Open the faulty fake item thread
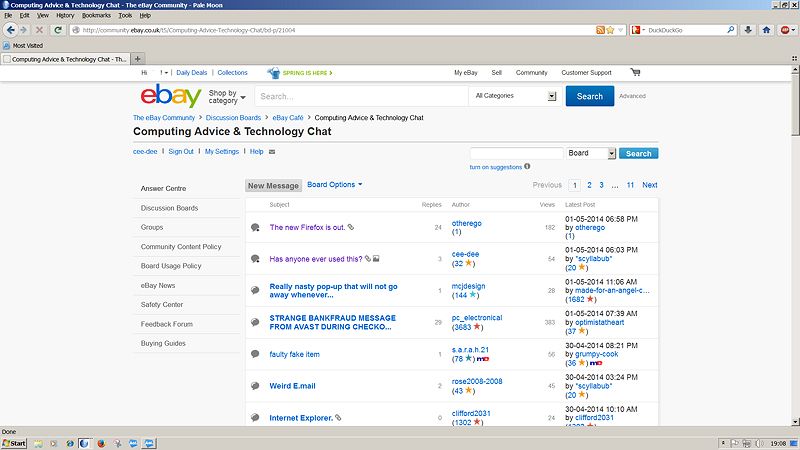Image resolution: width=800 pixels, height=450 pixels. [x=294, y=354]
